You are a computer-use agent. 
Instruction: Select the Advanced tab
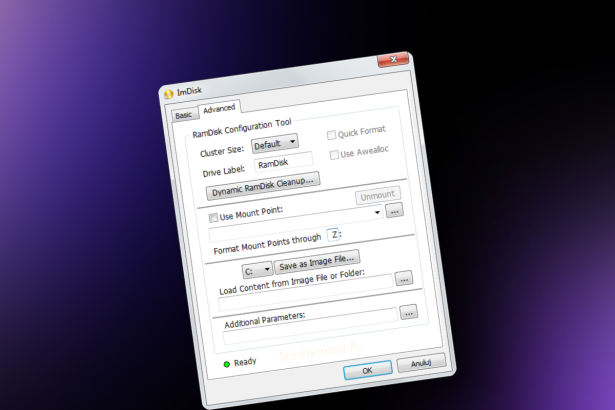(x=219, y=109)
